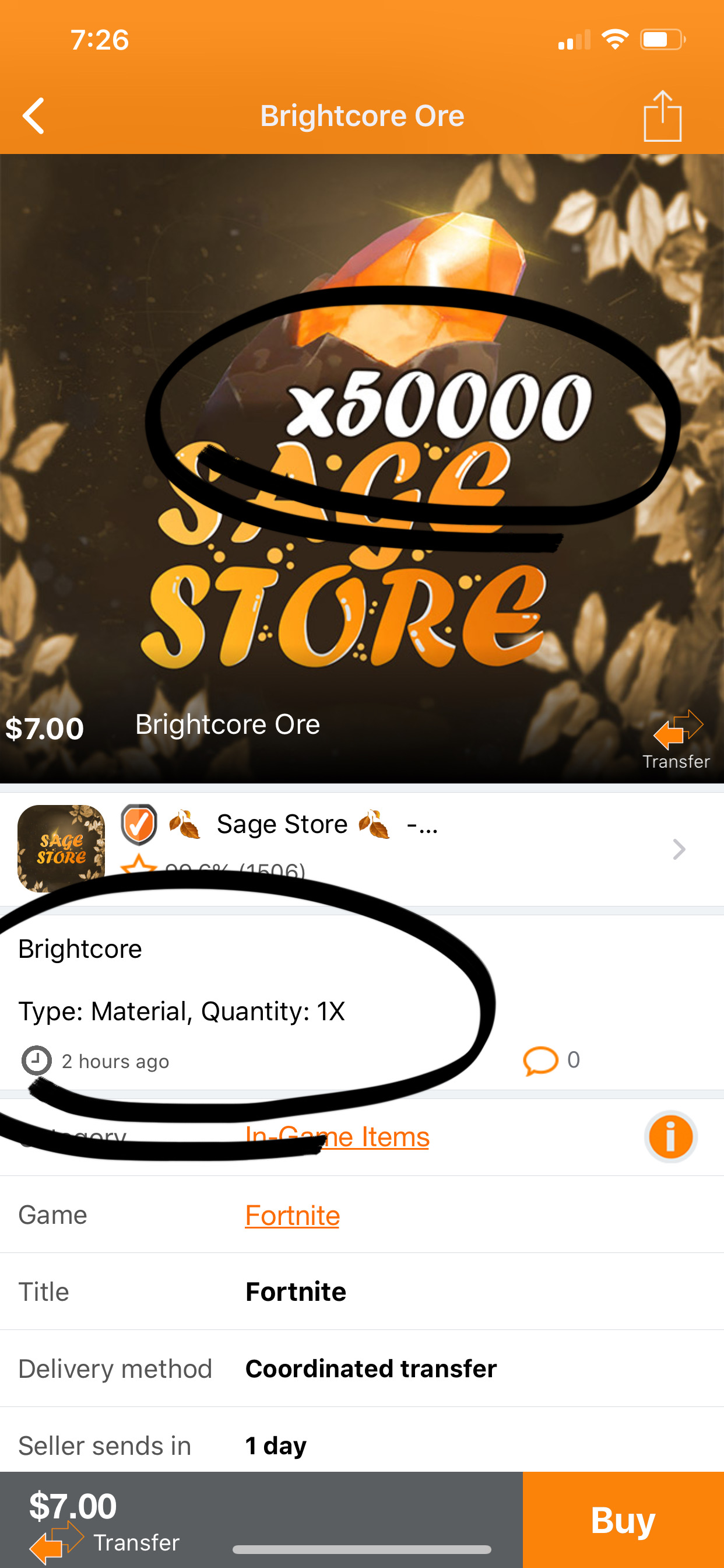Tap the back arrow in header
724x1568 pixels.
click(x=33, y=116)
